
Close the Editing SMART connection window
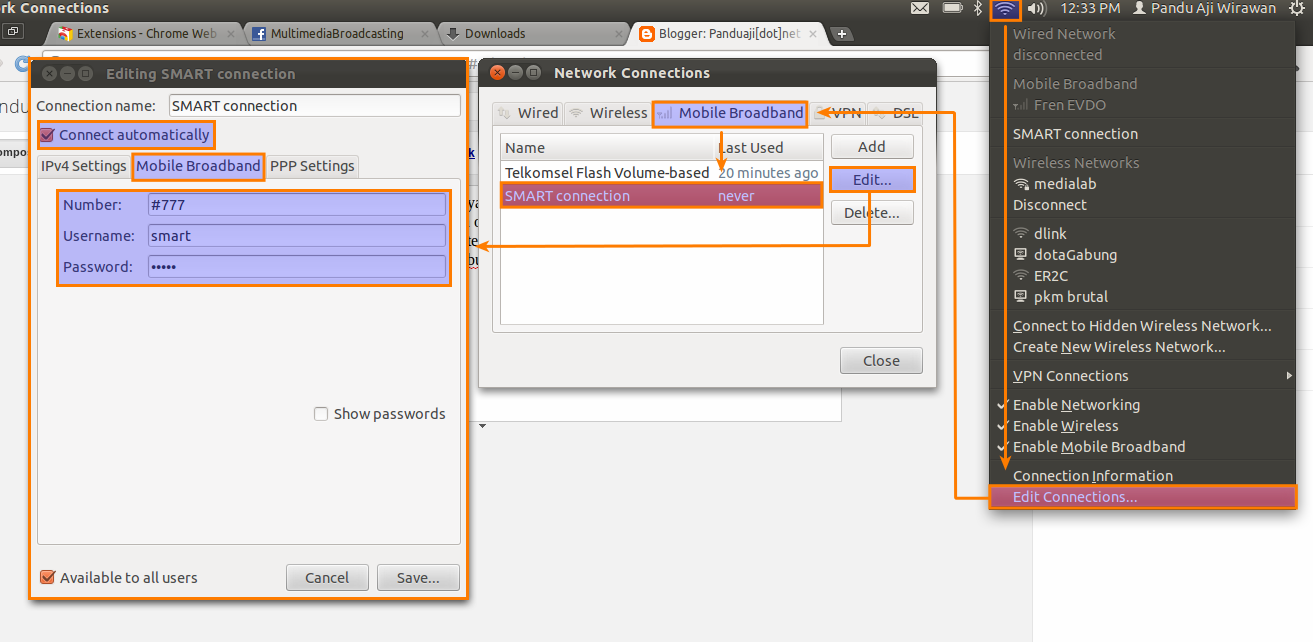(49, 74)
